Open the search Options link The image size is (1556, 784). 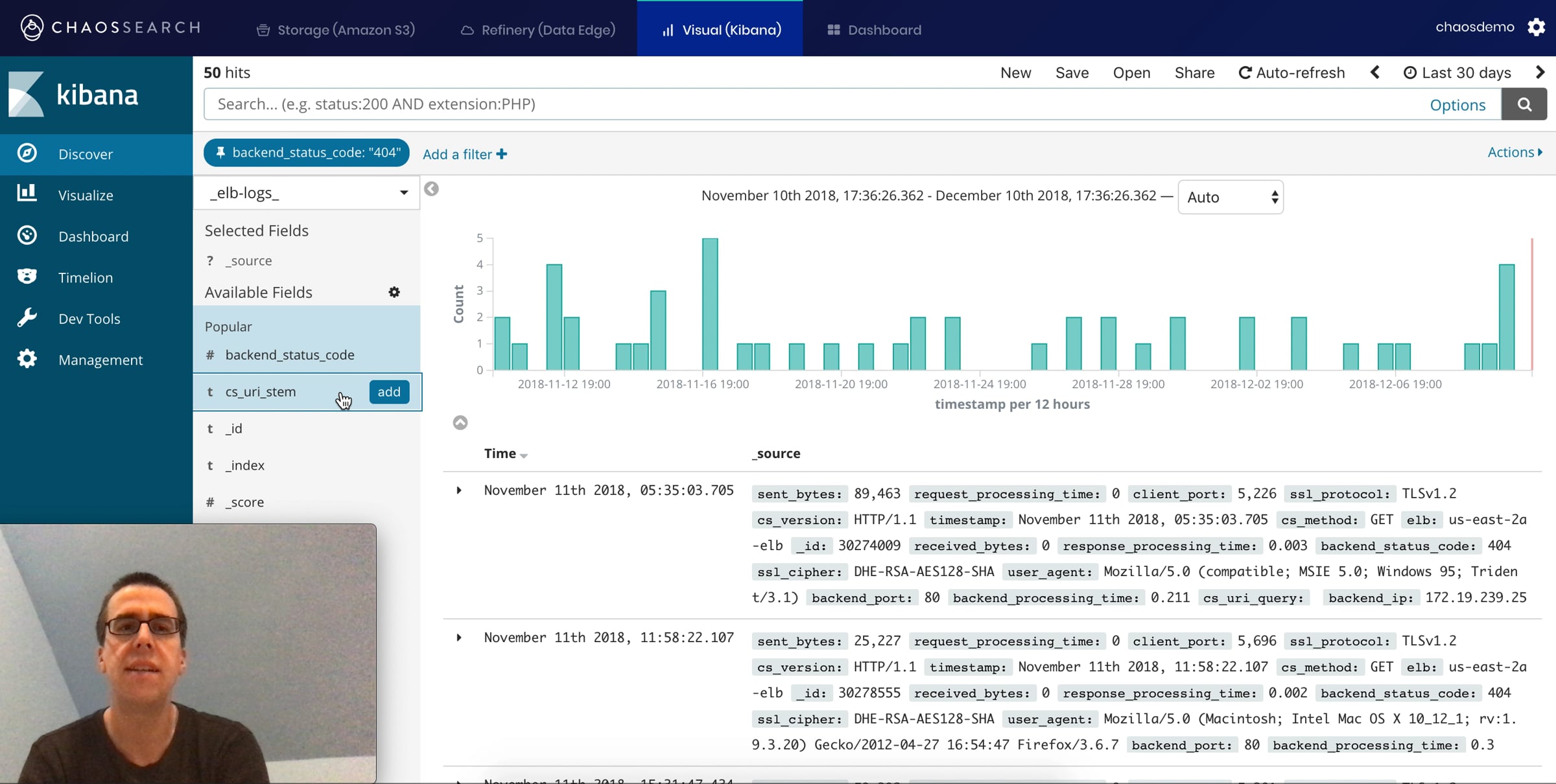[x=1457, y=105]
